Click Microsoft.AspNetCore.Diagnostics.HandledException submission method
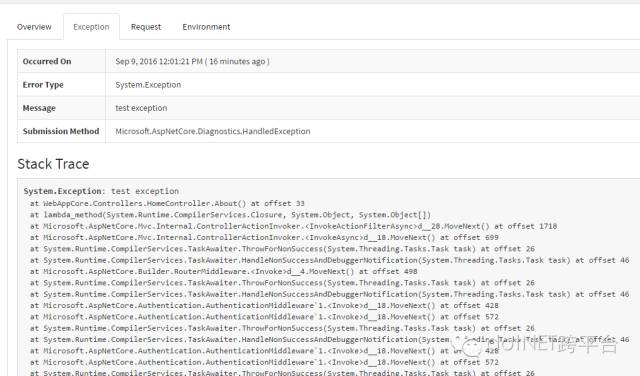 (213, 131)
